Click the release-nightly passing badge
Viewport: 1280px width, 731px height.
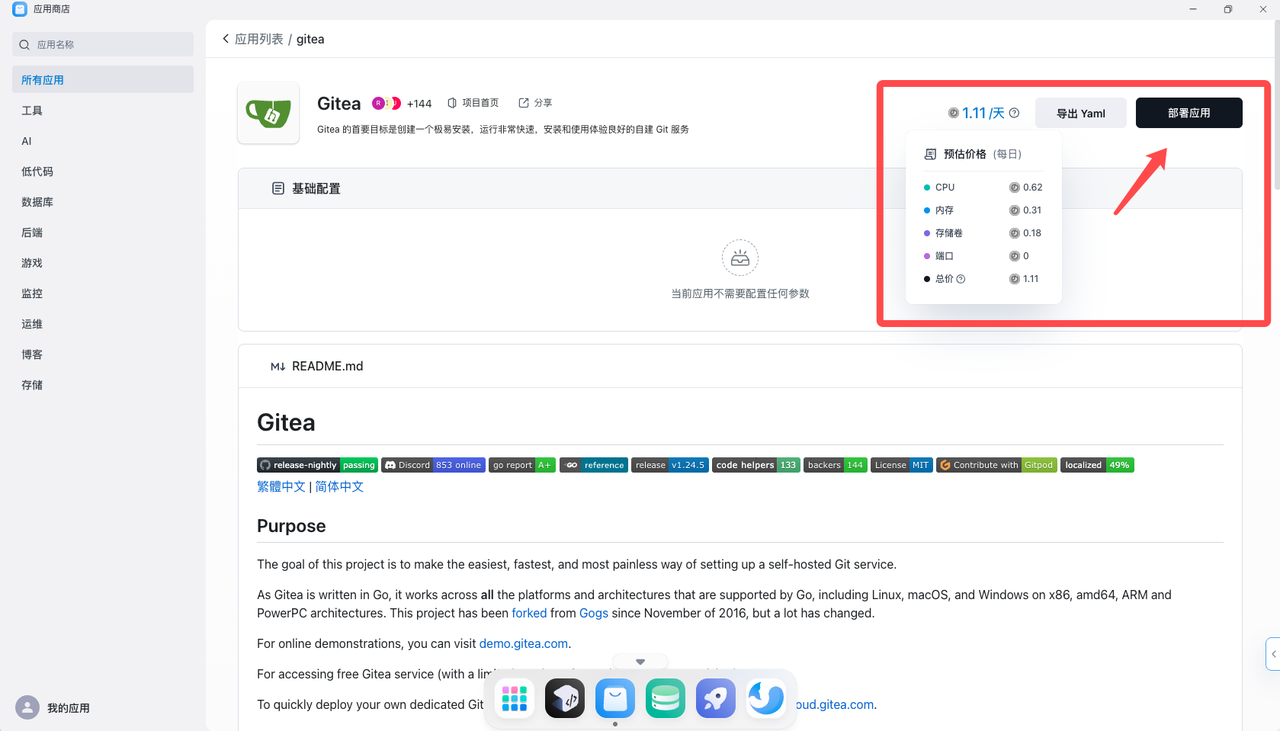click(x=317, y=465)
